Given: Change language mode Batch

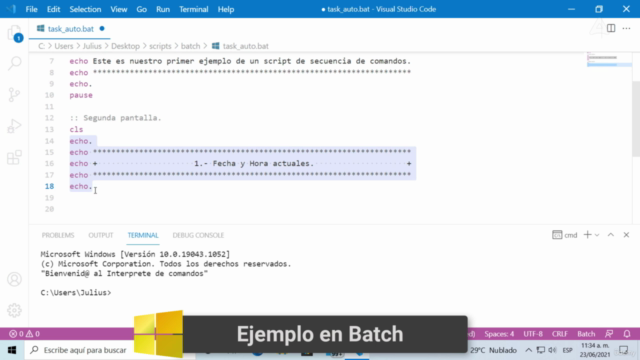Looking at the screenshot, I should 586,334.
